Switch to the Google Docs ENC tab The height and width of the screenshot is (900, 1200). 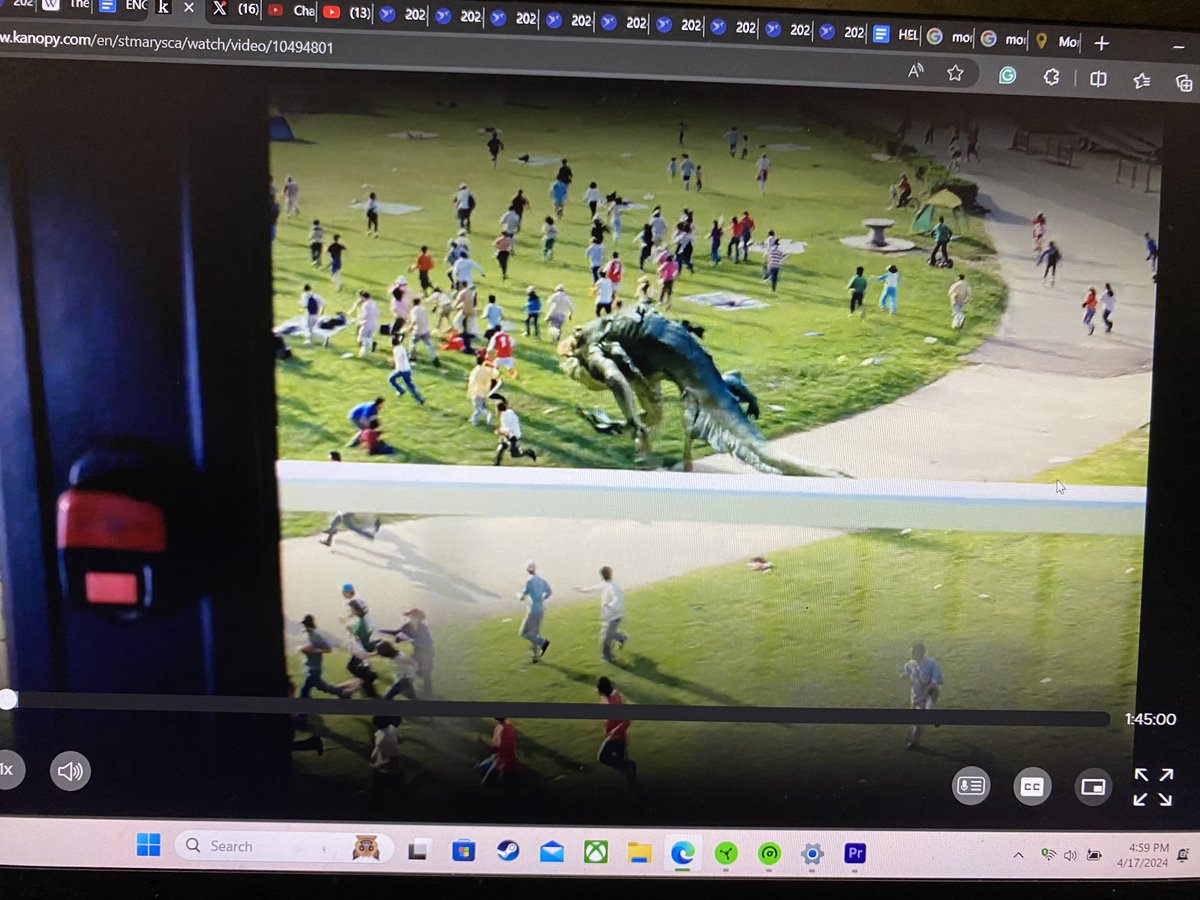tap(122, 5)
